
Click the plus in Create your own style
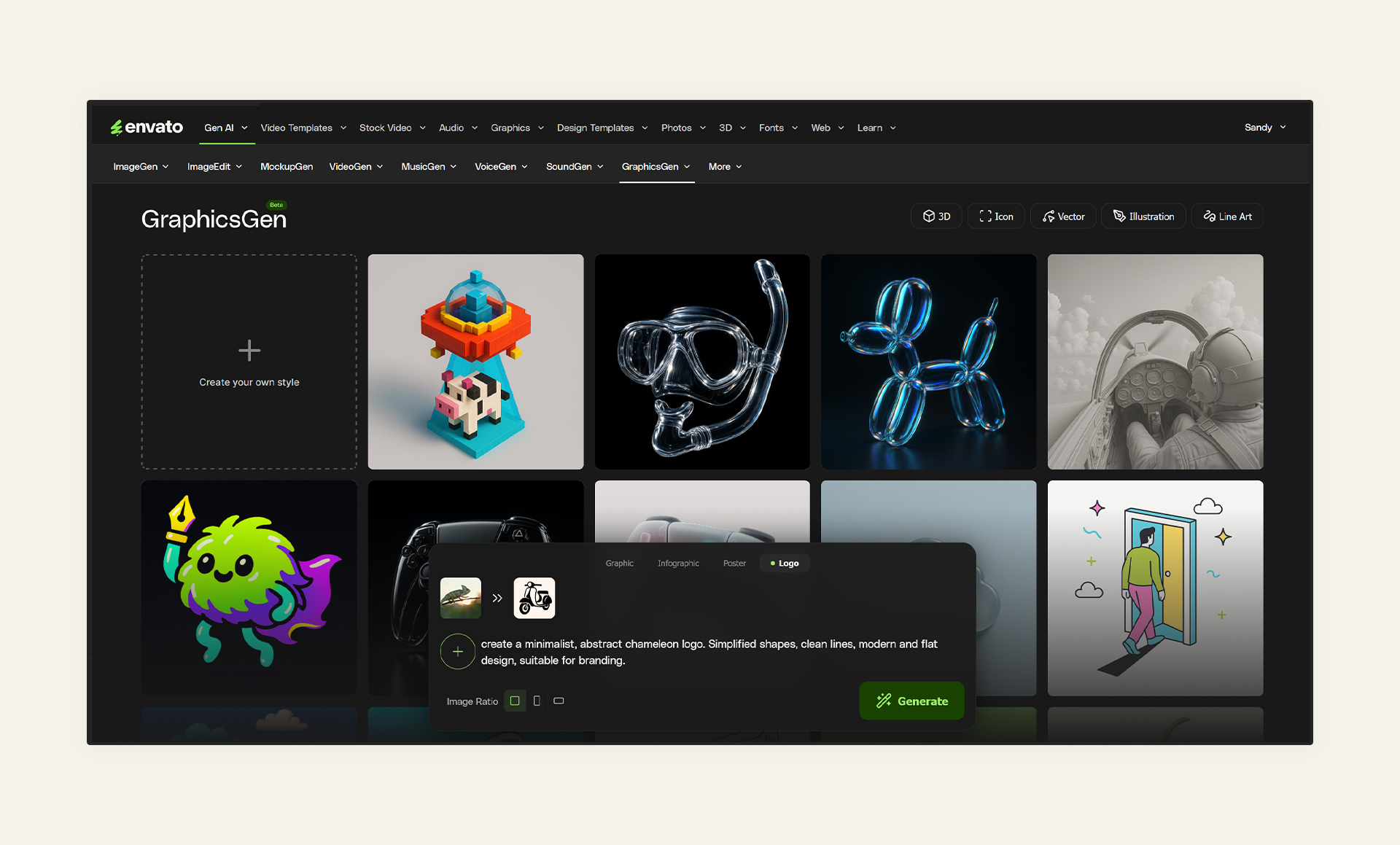point(249,351)
